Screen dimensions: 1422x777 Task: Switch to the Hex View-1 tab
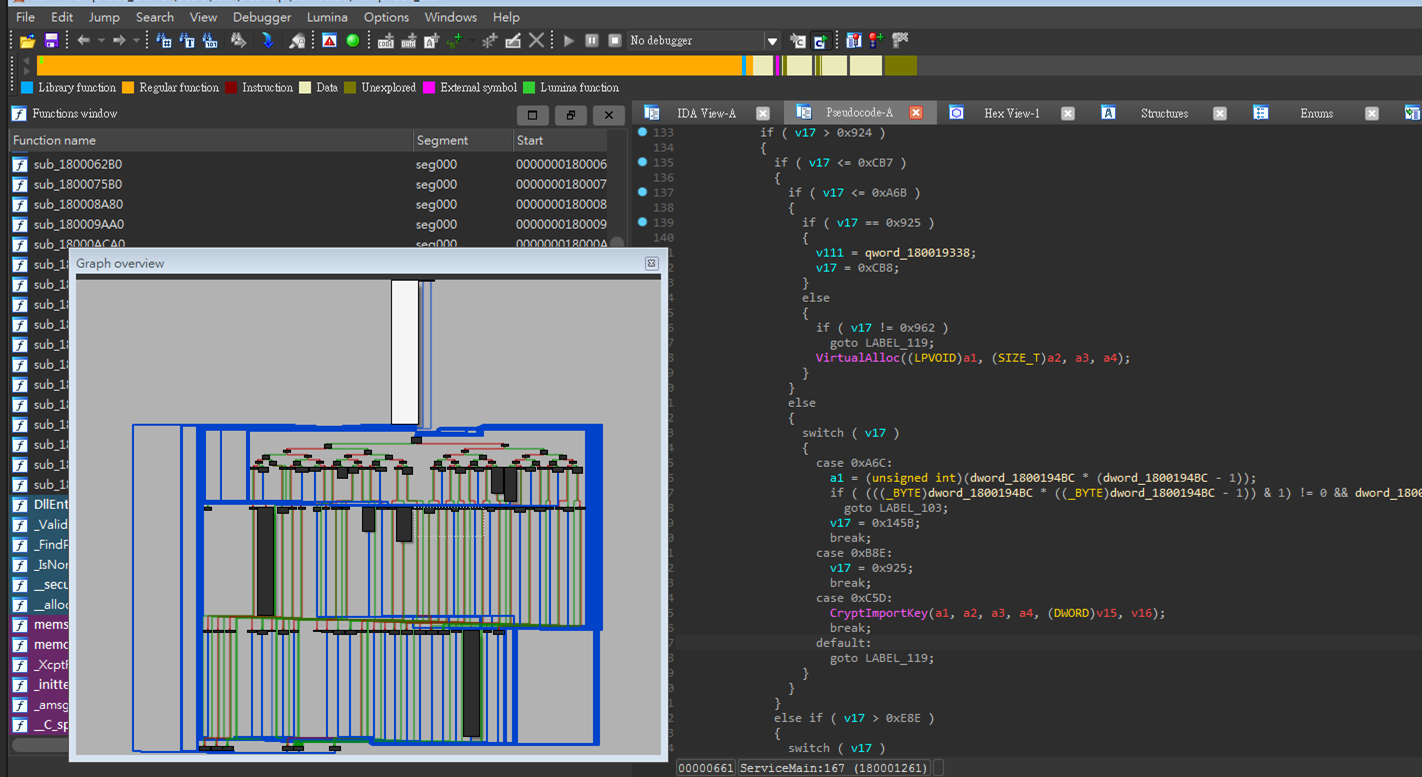coord(1011,113)
